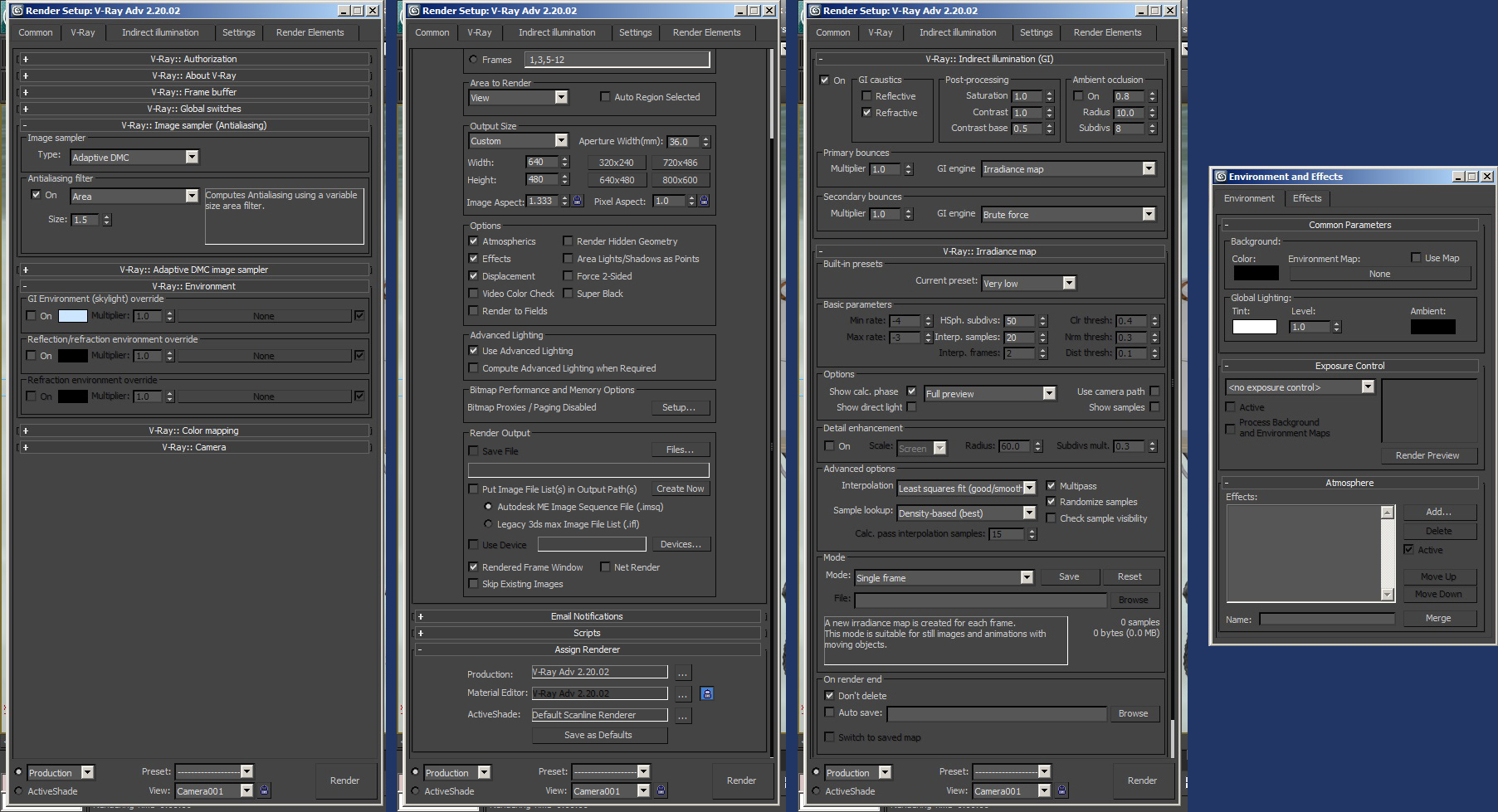This screenshot has height=812, width=1498.
Task: Enable Reflective GI caustics
Action: point(866,96)
